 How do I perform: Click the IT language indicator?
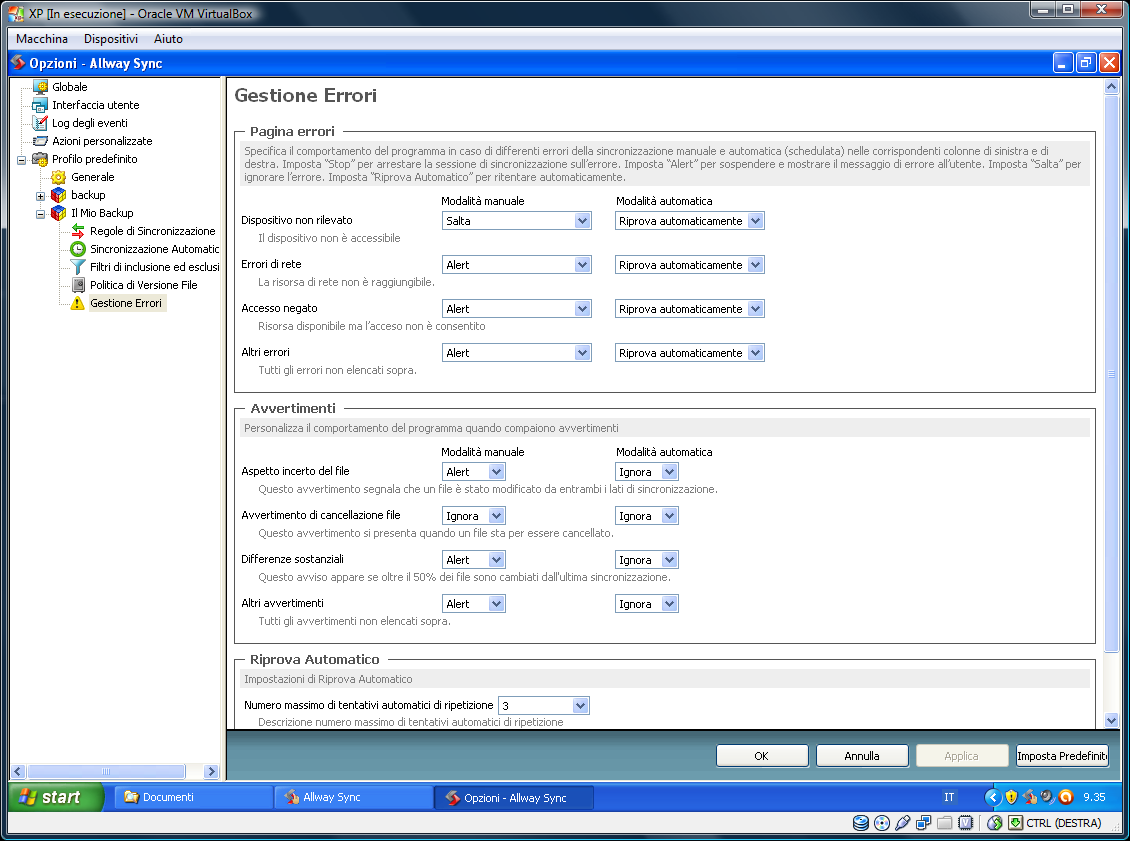click(x=949, y=797)
